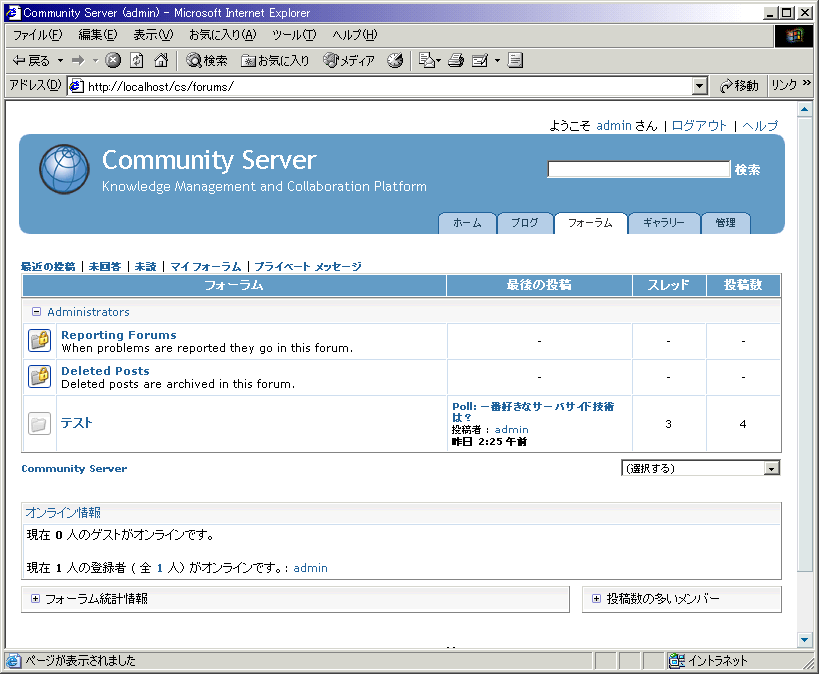Click the Stop loading icon
Screen dimensions: 819x674
point(113,61)
